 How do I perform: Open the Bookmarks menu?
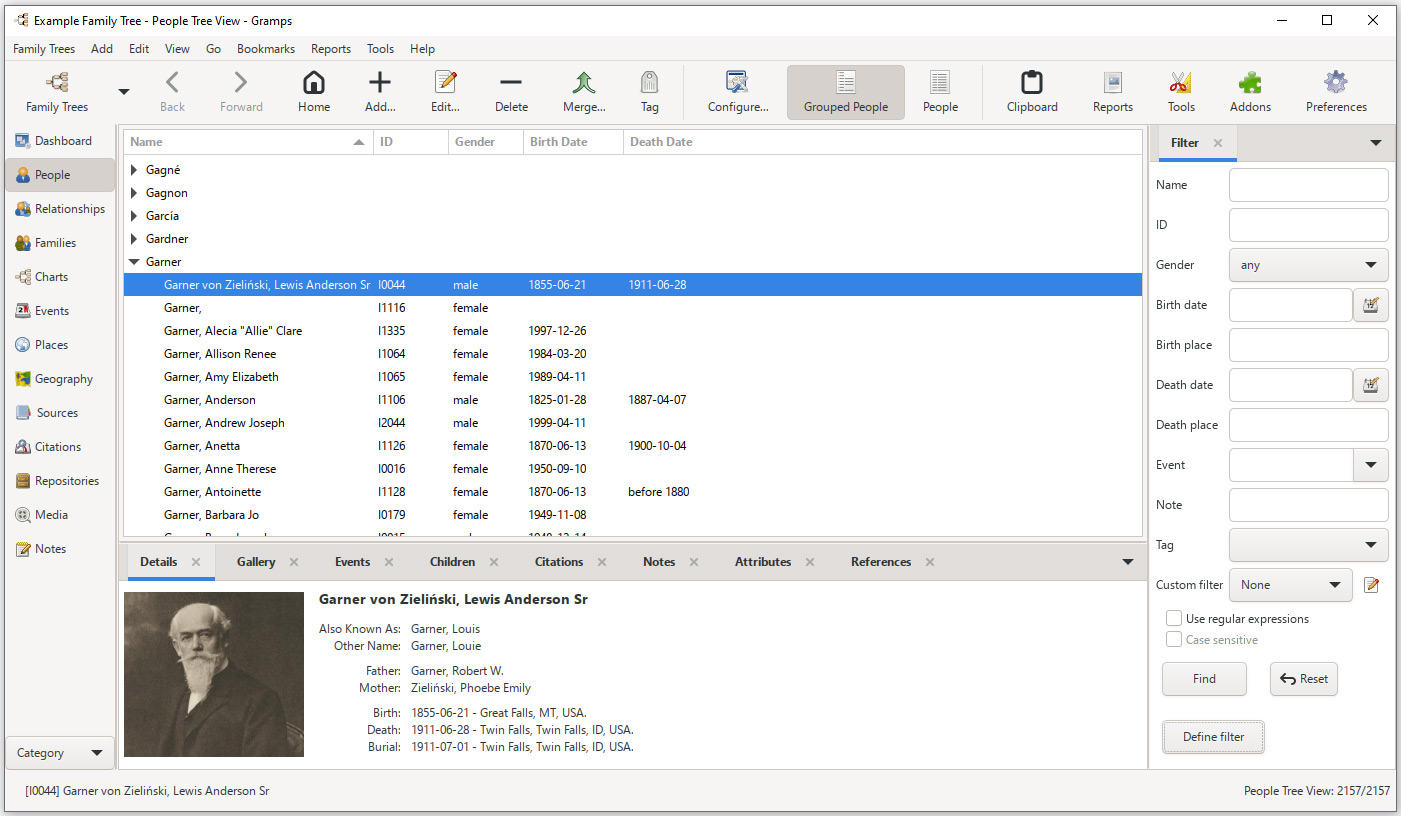[x=266, y=49]
